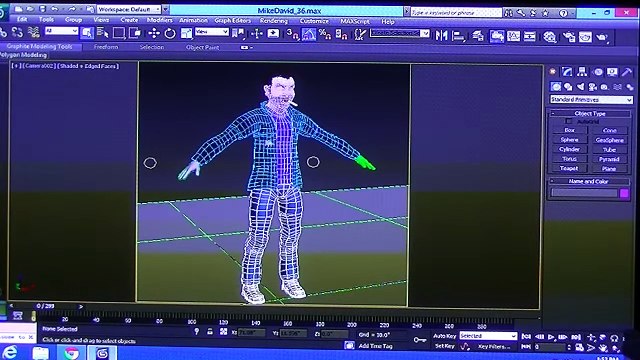Enable the AutoGrid checkbox
The image size is (640, 360).
pyautogui.click(x=569, y=121)
